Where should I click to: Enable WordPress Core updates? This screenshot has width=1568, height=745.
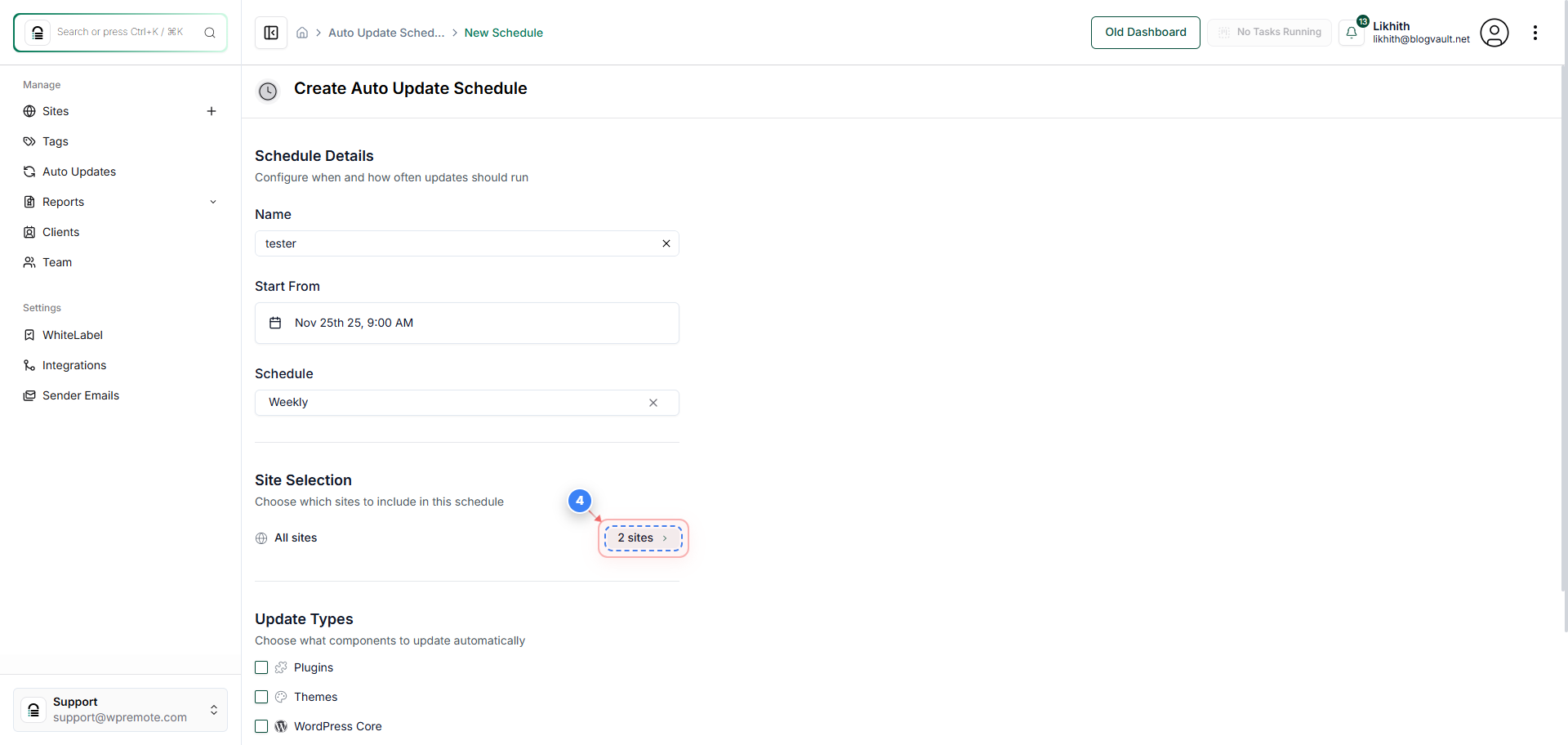pos(261,726)
